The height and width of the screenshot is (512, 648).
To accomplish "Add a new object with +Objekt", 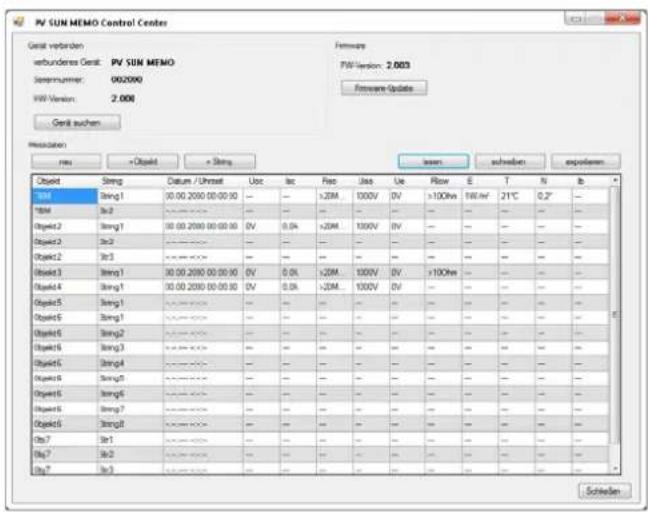I will point(143,162).
